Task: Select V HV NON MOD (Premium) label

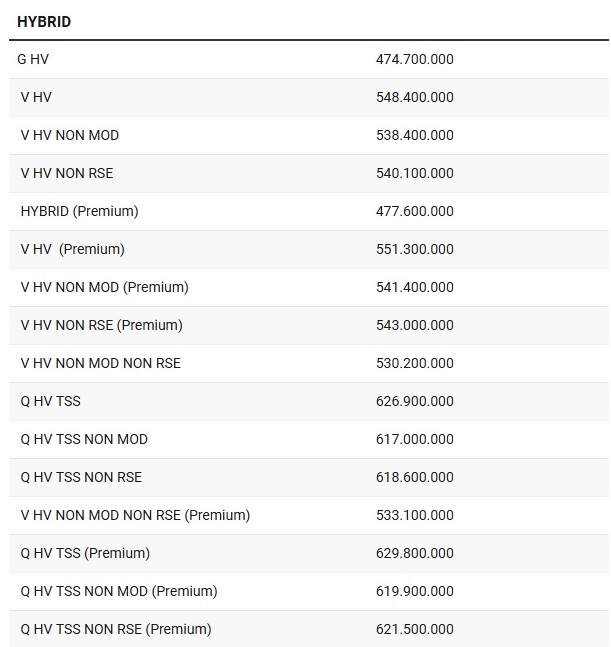Action: pos(104,287)
